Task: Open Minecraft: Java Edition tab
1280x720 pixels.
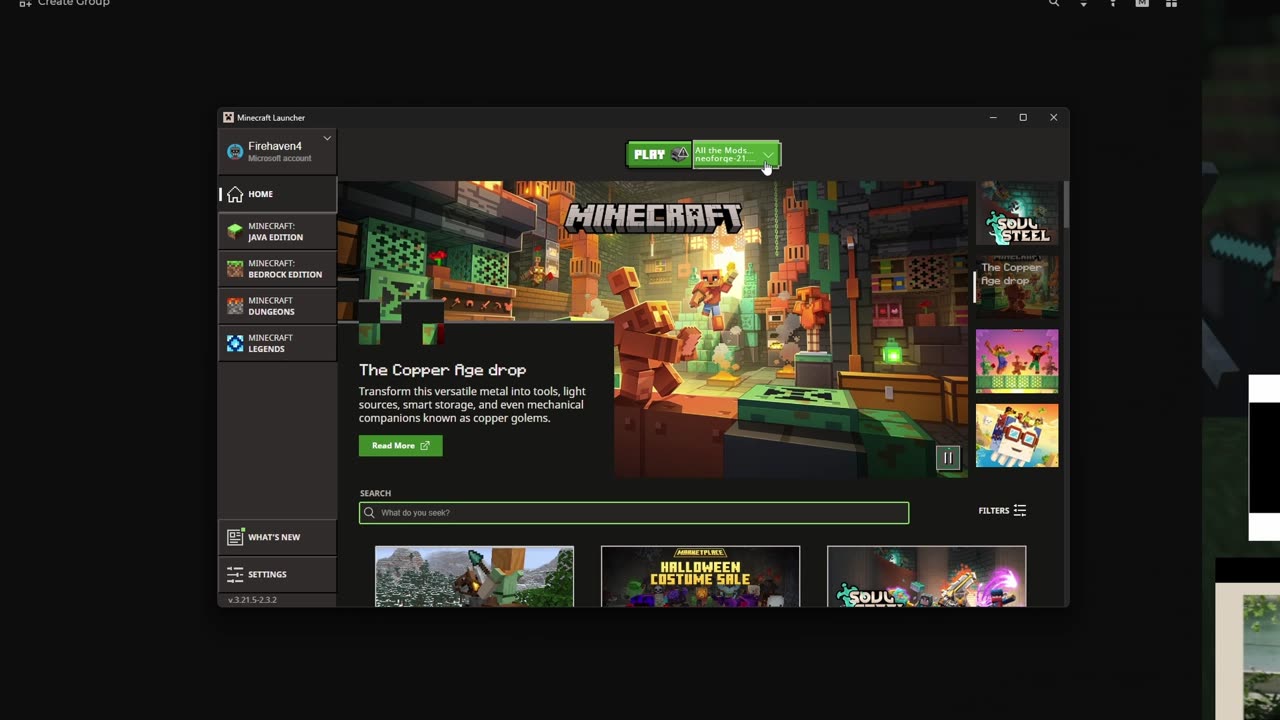Action: [278, 232]
